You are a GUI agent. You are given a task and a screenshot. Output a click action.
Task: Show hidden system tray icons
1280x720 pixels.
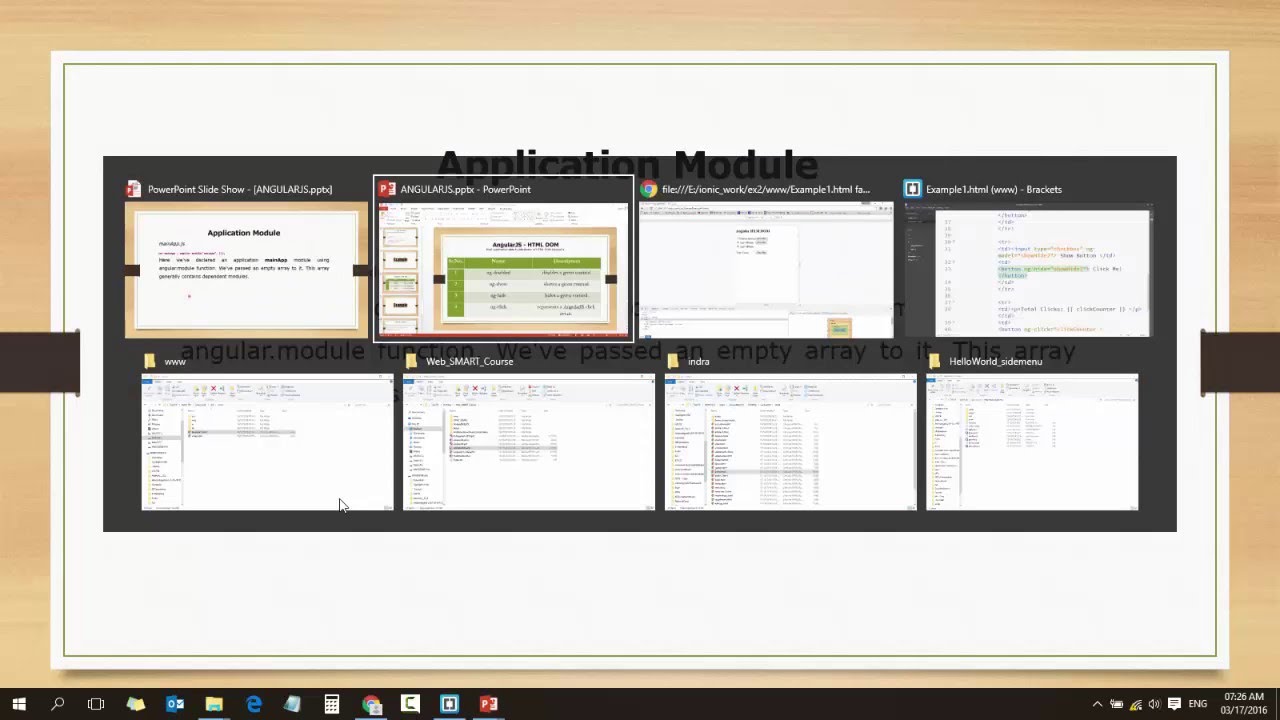point(1097,704)
